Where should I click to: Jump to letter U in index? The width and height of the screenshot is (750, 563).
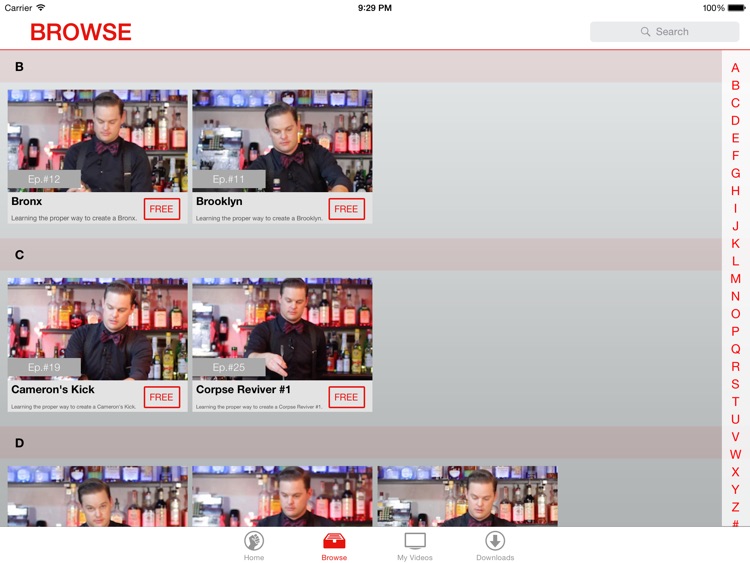pos(735,419)
